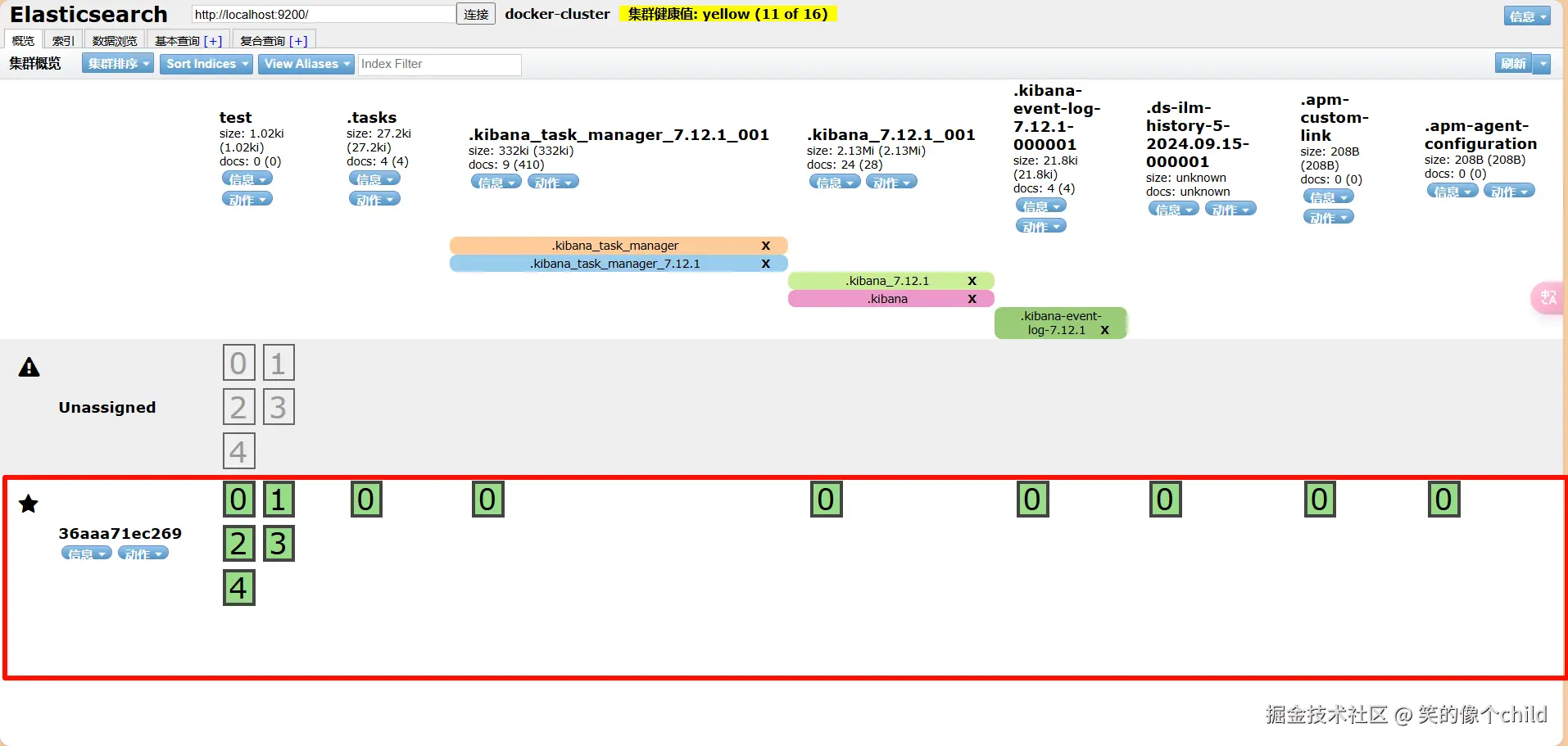Add a new 复合查询 tab with [+]

[298, 41]
